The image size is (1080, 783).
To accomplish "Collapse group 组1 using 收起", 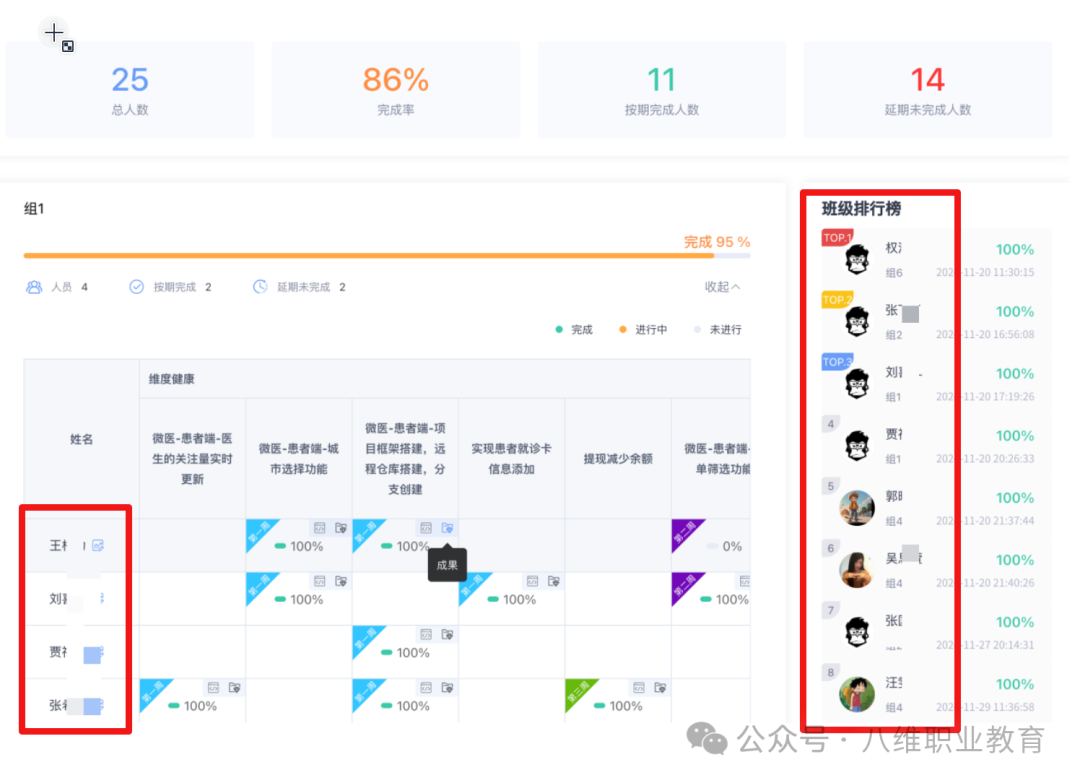I will click(x=722, y=287).
